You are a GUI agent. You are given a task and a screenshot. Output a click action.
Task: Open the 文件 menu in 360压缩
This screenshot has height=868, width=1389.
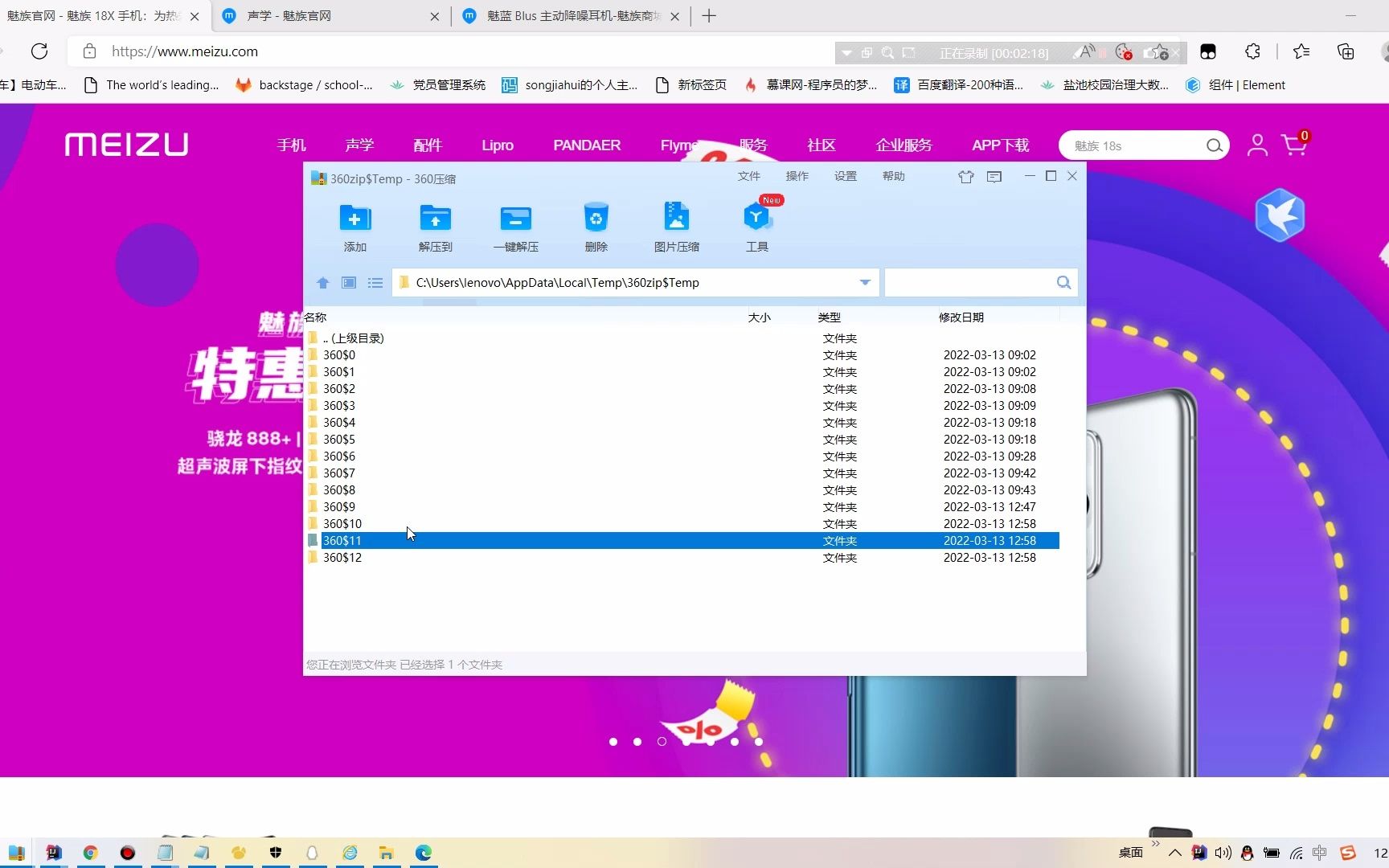[748, 176]
